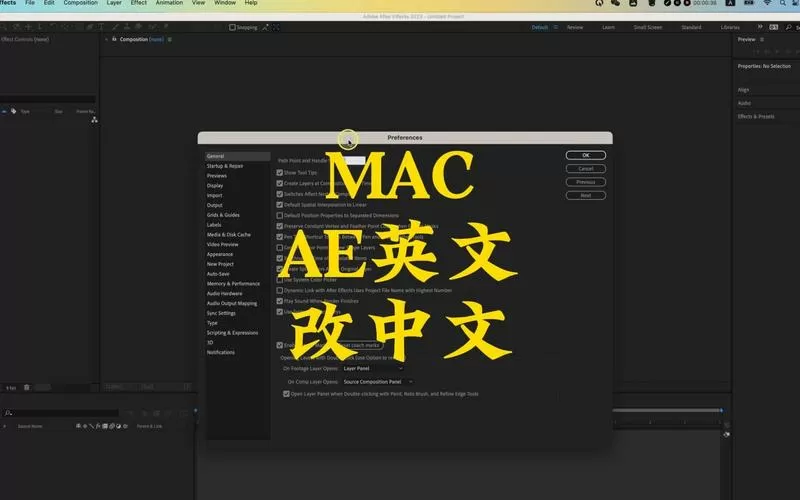Toggle Dynamic Link with After Effects checkbox
This screenshot has width=800, height=500.
pos(280,290)
